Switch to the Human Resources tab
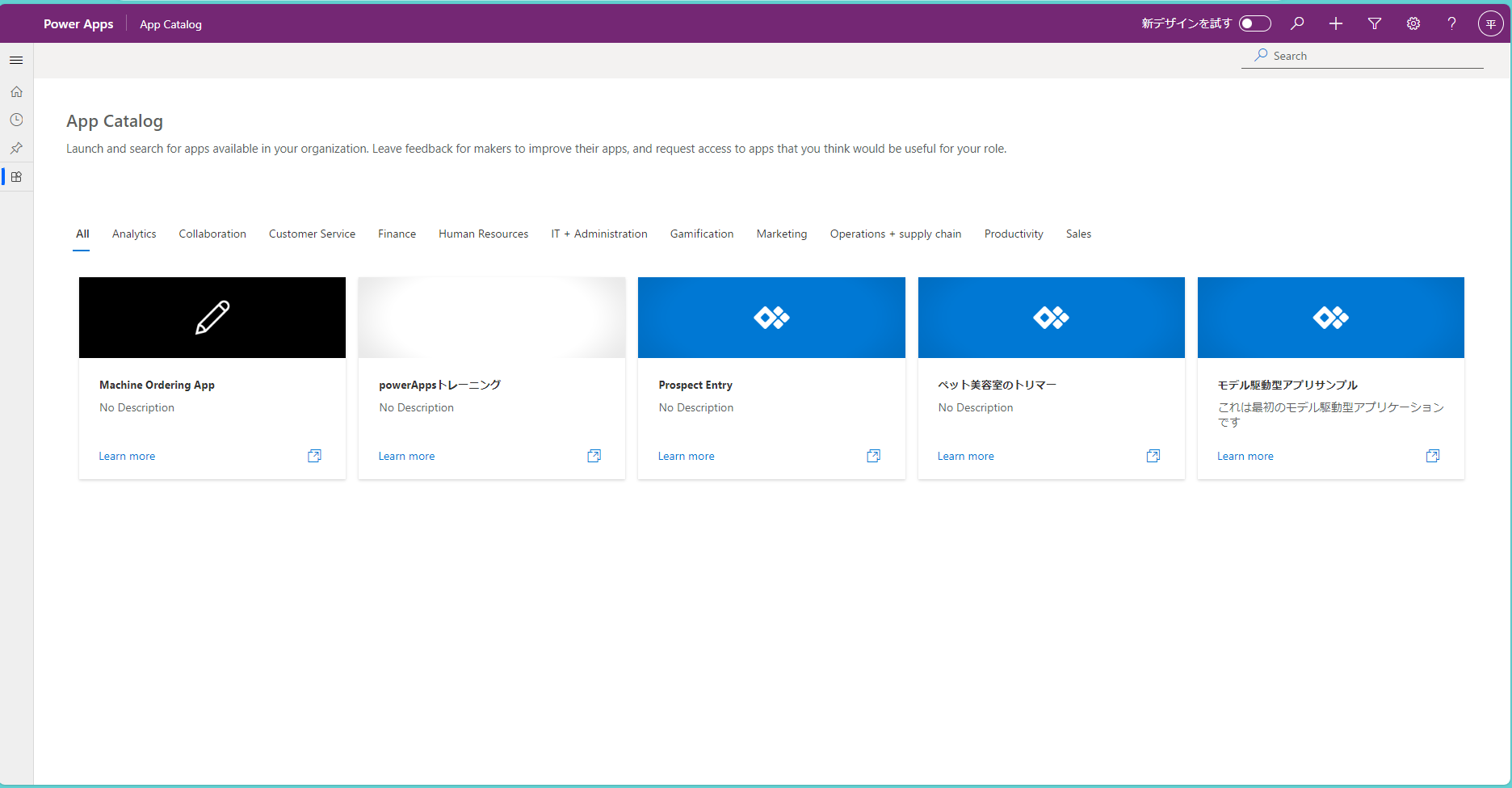The image size is (1512, 788). [483, 234]
